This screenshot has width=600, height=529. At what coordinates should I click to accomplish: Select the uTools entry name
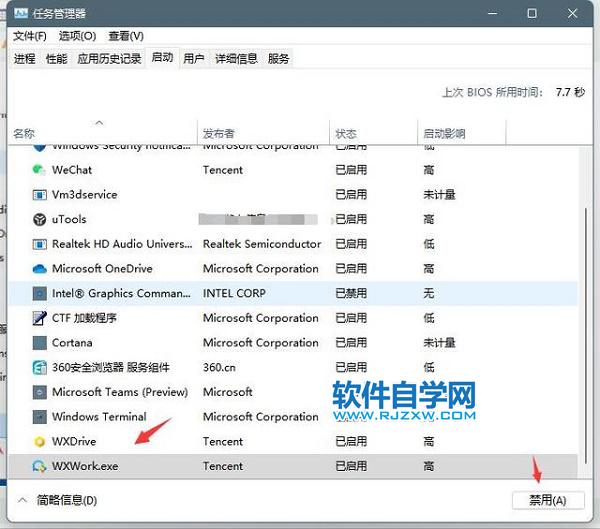point(69,219)
